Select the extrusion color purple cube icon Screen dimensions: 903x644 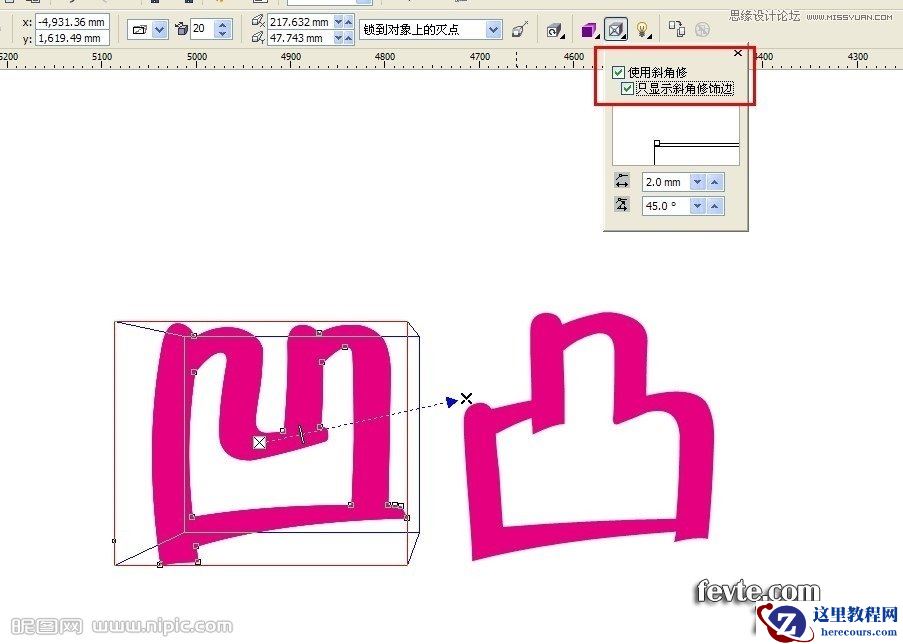coord(590,30)
